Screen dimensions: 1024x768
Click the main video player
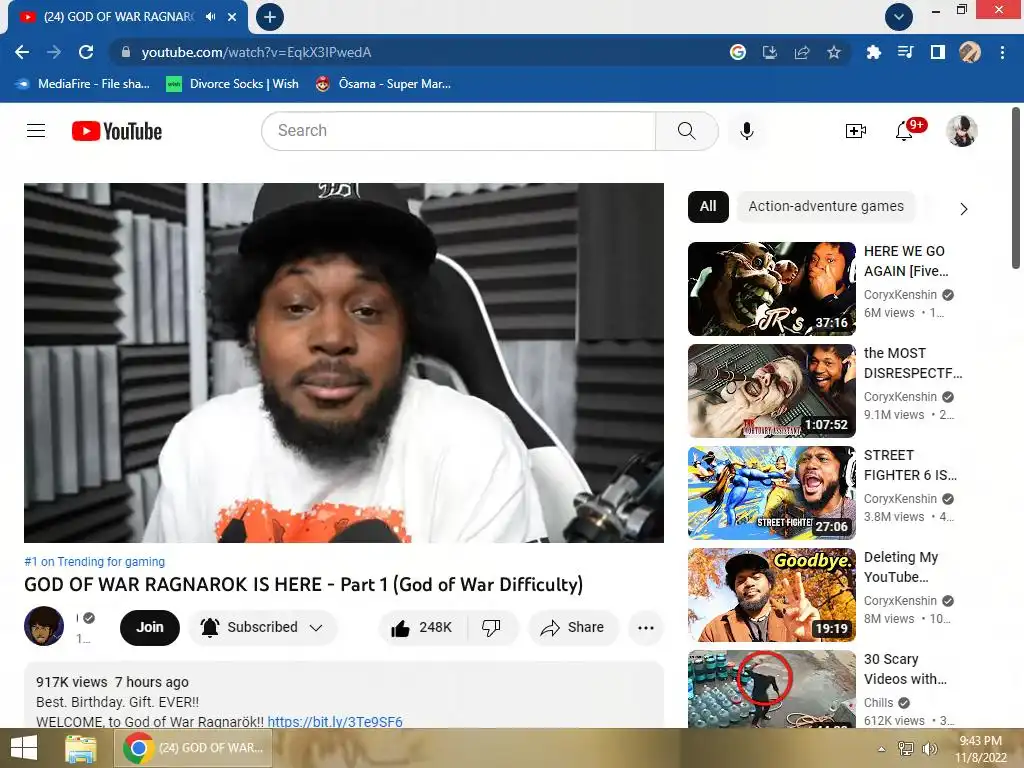[344, 362]
